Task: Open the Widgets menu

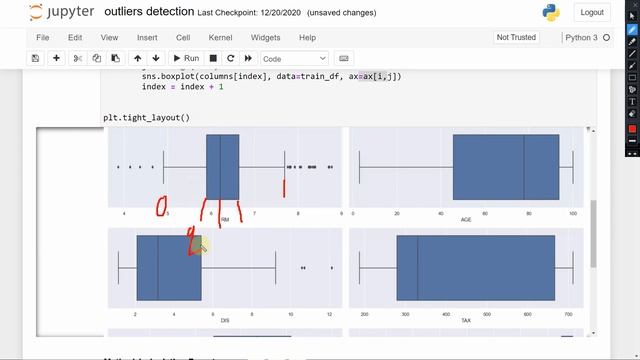Action: [x=266, y=38]
